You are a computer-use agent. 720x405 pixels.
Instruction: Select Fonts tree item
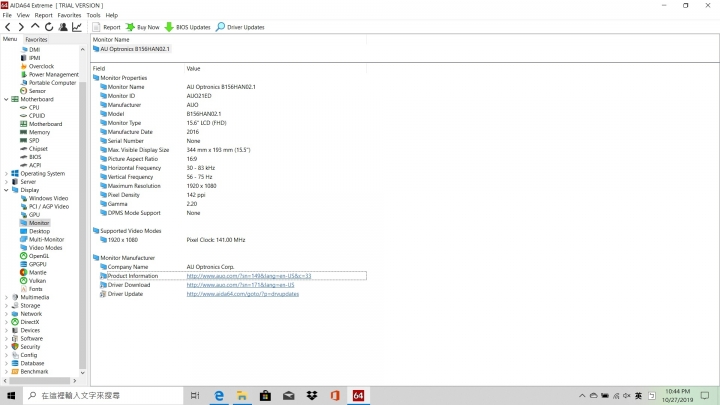35,289
